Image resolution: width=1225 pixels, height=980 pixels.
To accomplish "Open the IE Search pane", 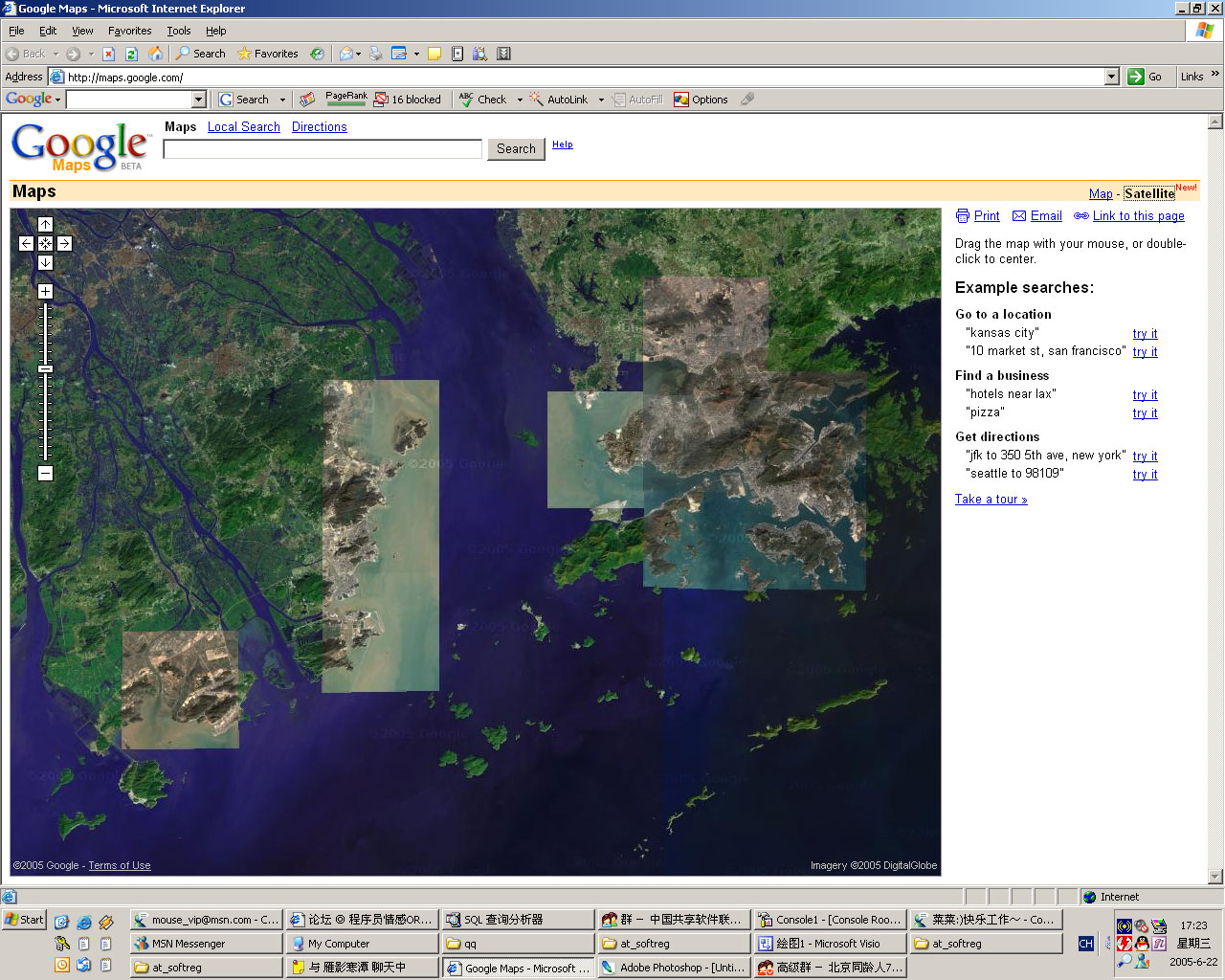I will click(200, 54).
